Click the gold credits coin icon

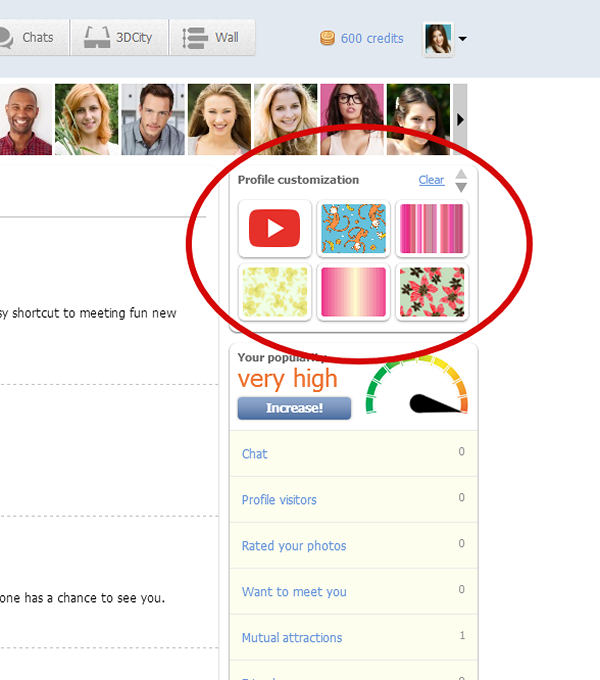point(326,38)
